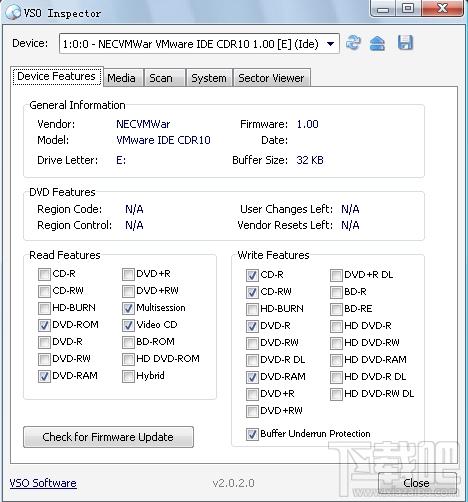The width and height of the screenshot is (468, 502).
Task: Toggle the Multisession checkbox
Action: tap(128, 308)
